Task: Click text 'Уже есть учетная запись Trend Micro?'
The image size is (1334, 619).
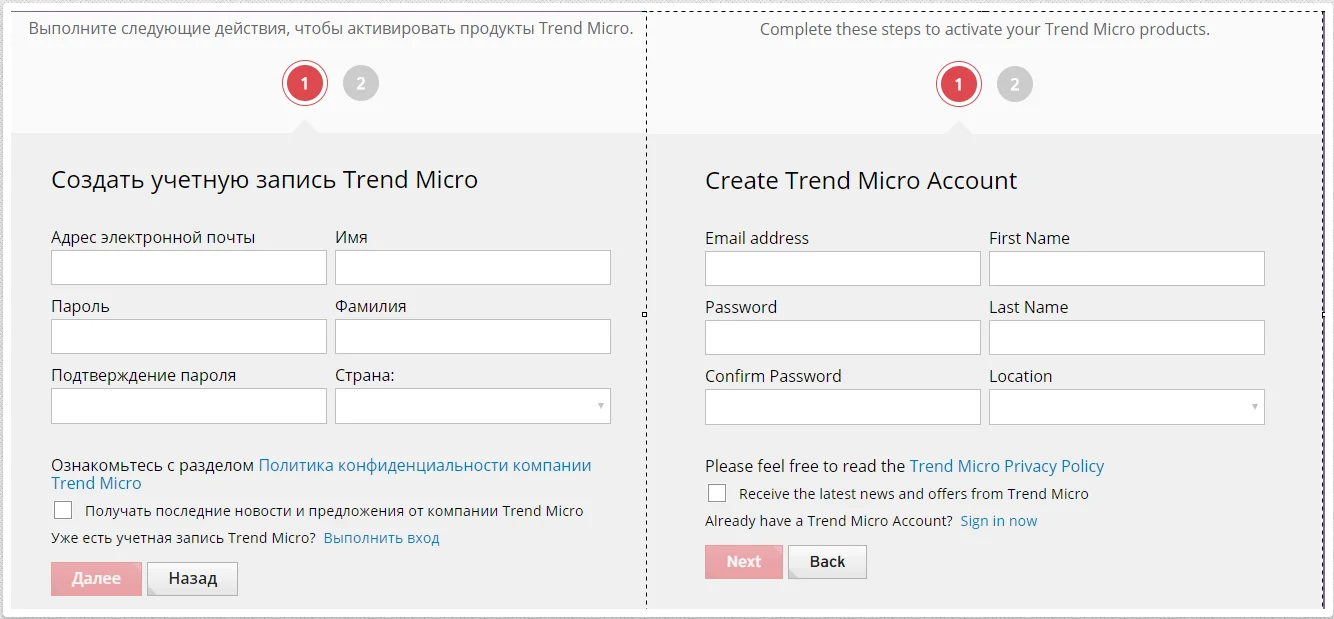Action: [184, 538]
